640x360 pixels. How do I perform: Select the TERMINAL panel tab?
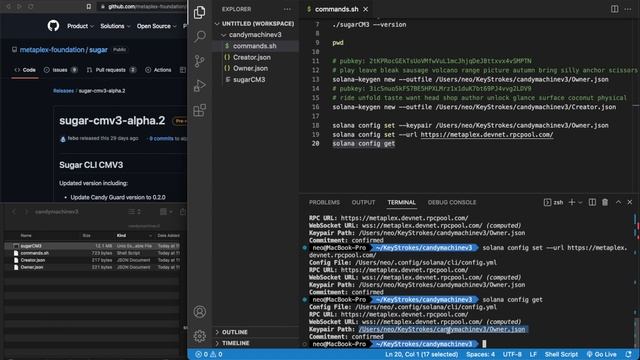(402, 202)
